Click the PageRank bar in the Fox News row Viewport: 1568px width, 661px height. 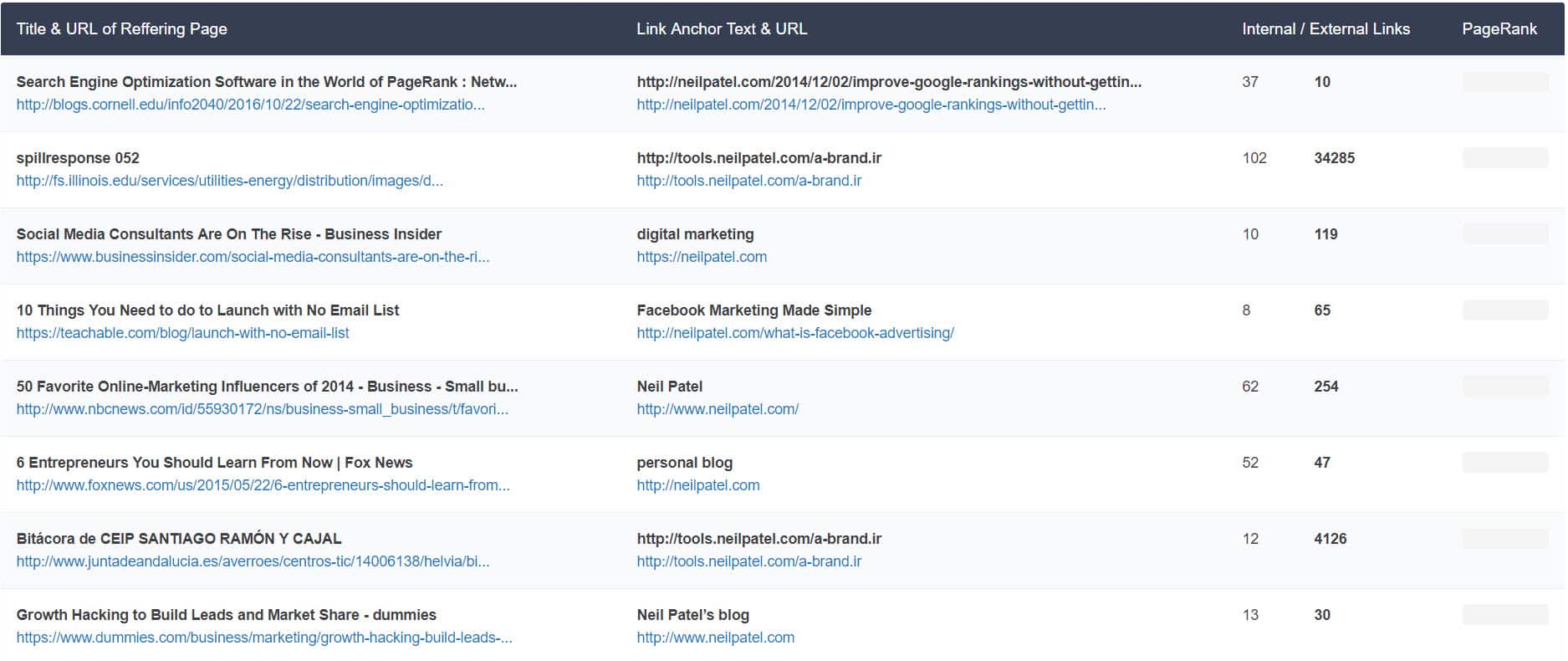1505,463
